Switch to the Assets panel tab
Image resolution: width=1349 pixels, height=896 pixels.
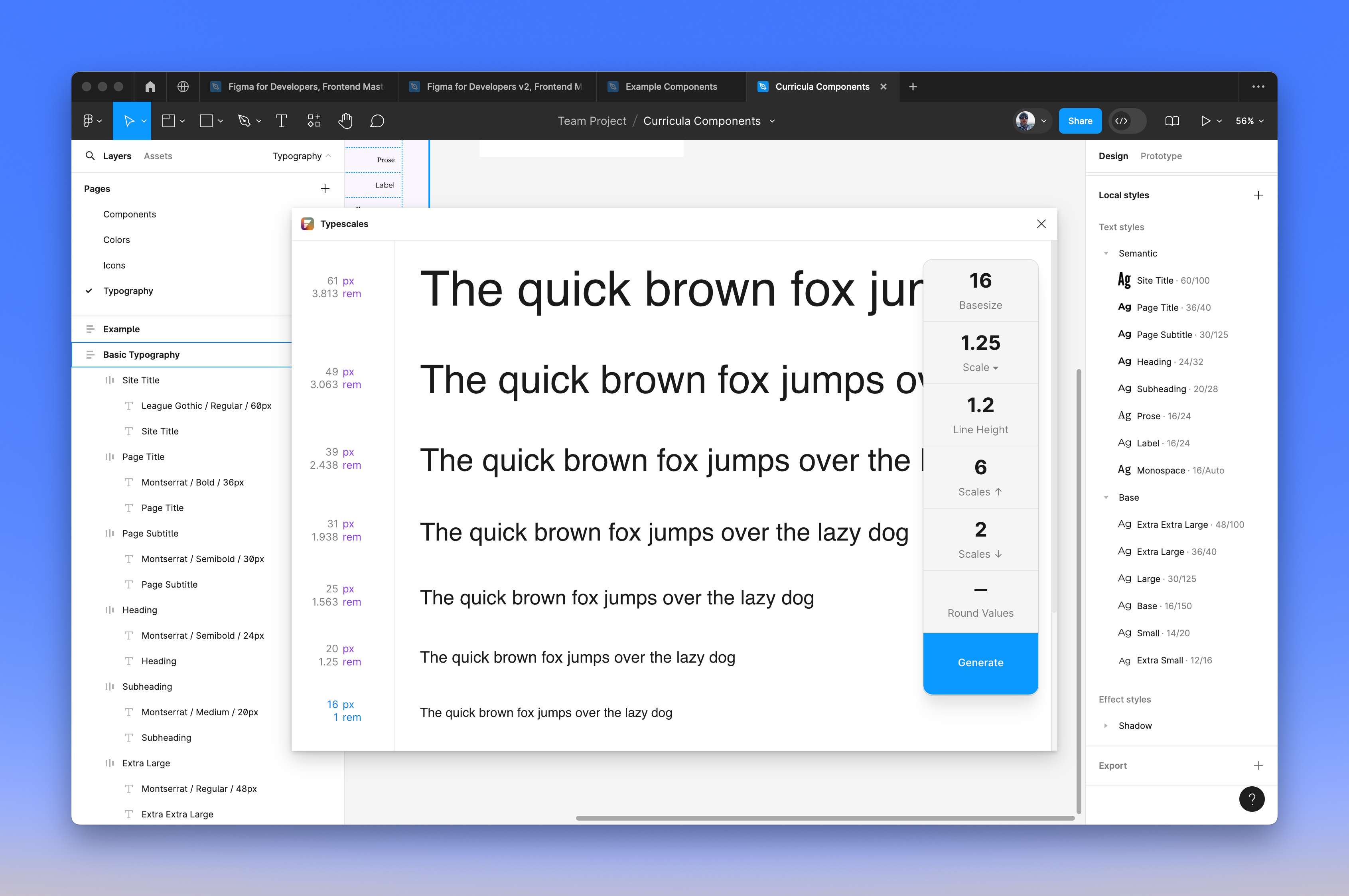[x=158, y=156]
